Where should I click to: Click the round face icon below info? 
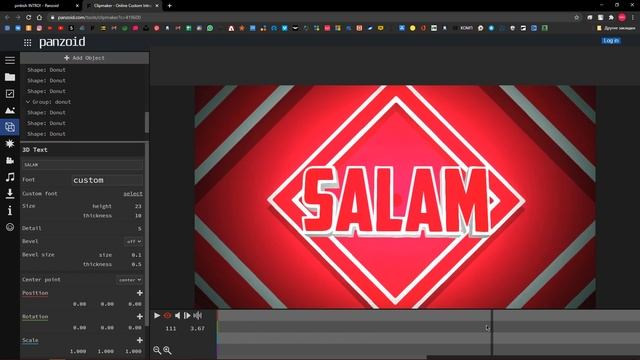pyautogui.click(x=10, y=227)
